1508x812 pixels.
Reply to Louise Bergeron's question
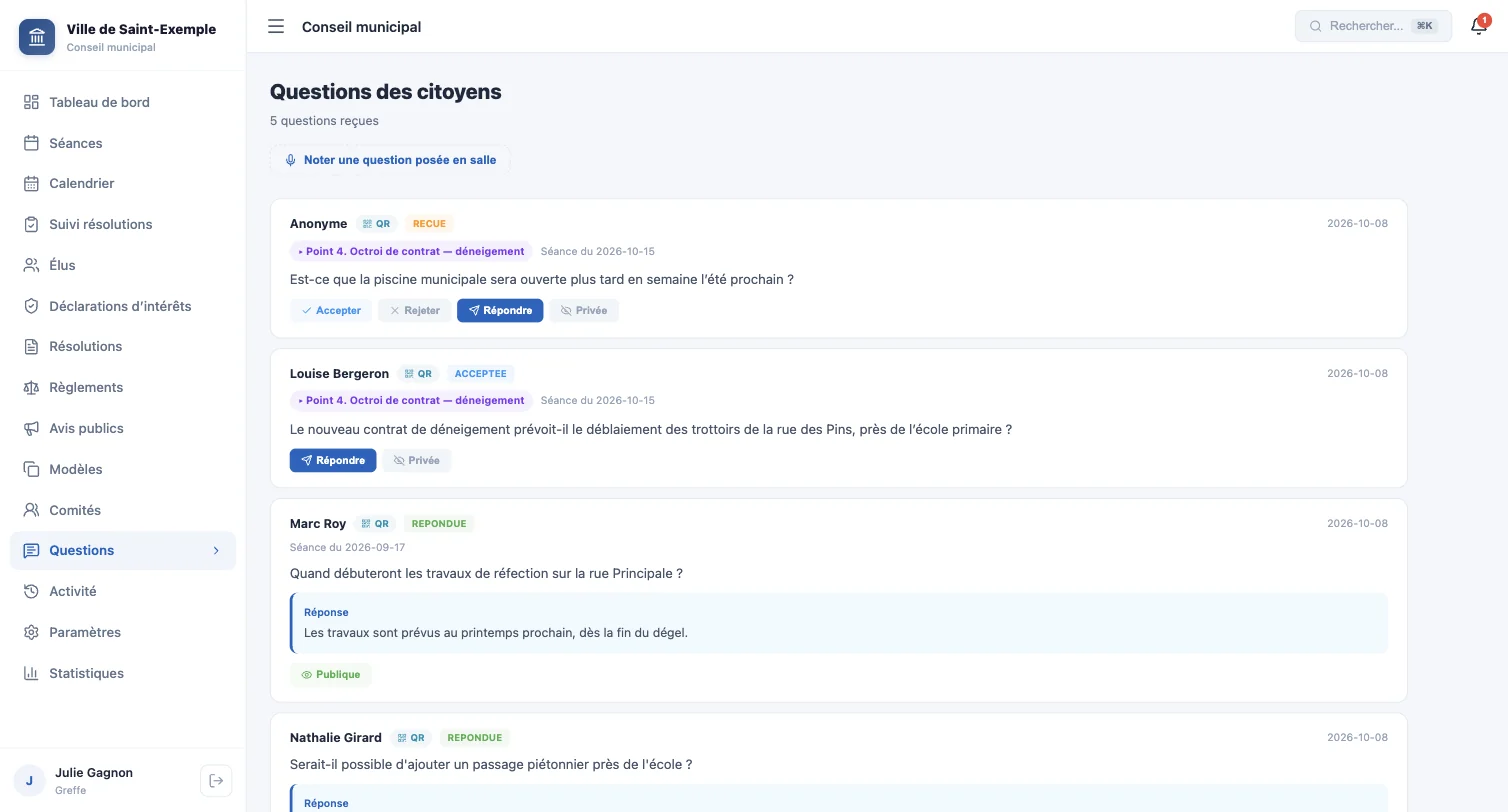pyautogui.click(x=333, y=460)
